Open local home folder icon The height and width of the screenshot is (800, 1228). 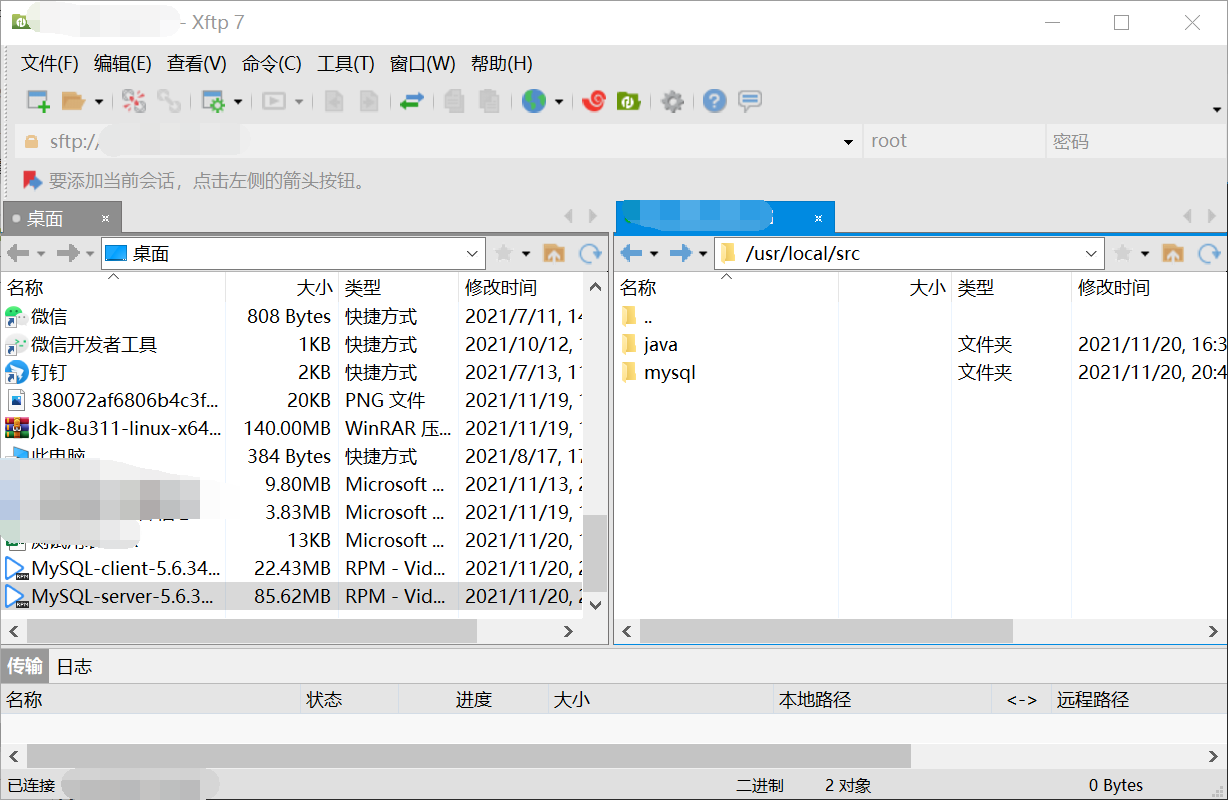(x=554, y=253)
